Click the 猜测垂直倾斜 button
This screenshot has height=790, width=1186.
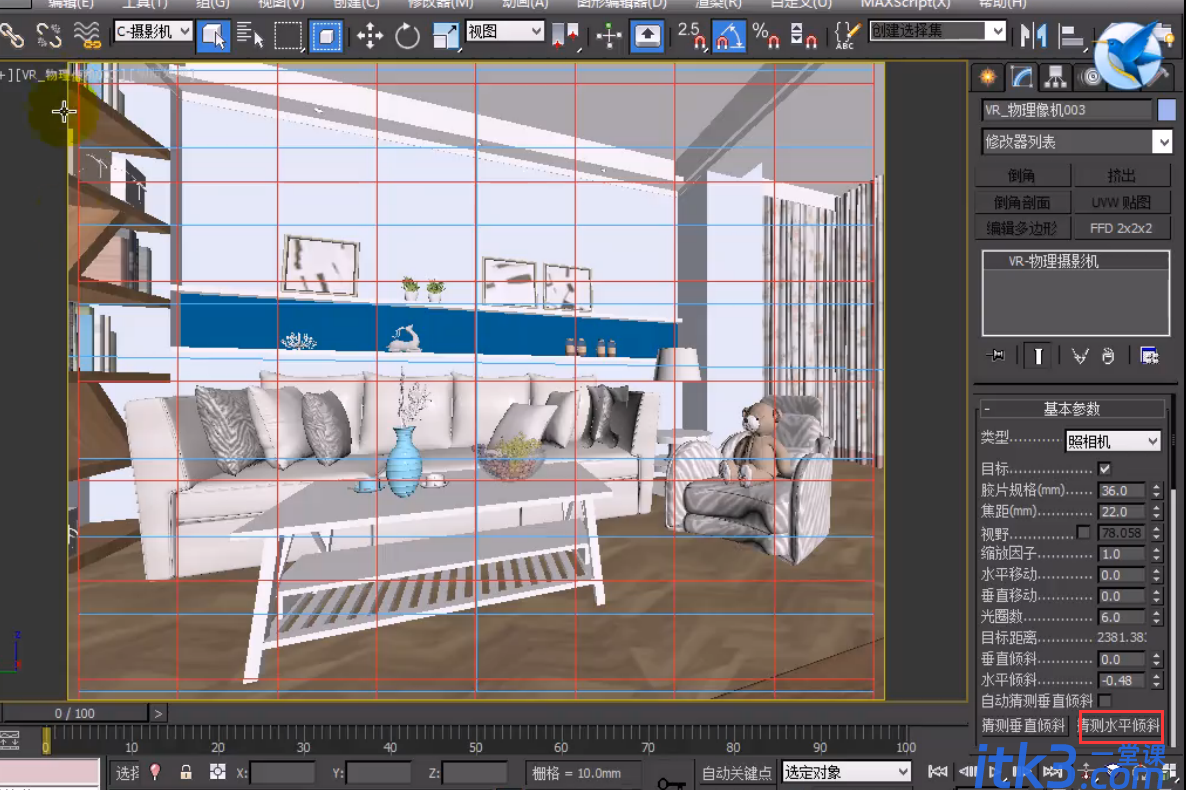click(1023, 726)
